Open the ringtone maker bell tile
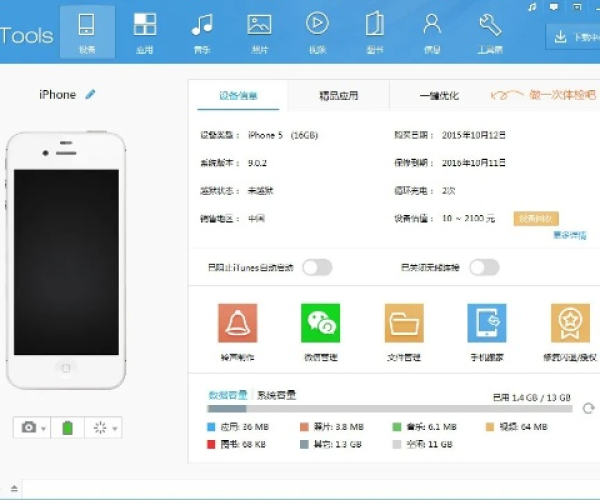 coord(238,323)
